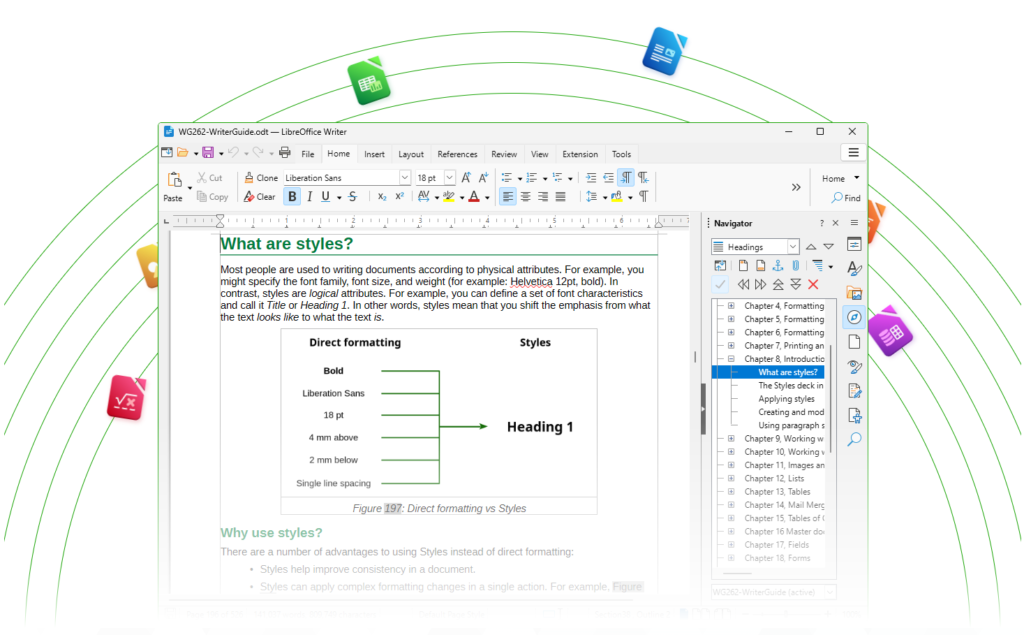Switch to the References tab
The image size is (1024, 635).
(x=457, y=154)
